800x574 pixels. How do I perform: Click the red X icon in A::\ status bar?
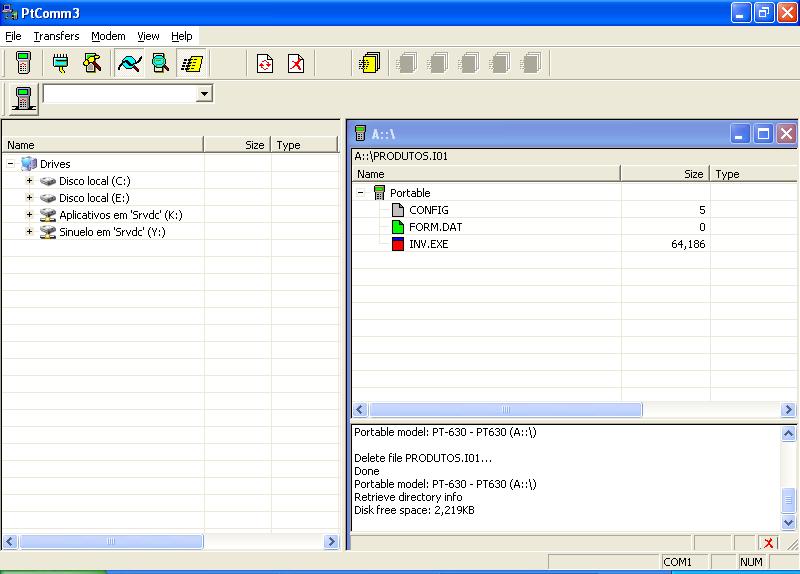pos(768,543)
